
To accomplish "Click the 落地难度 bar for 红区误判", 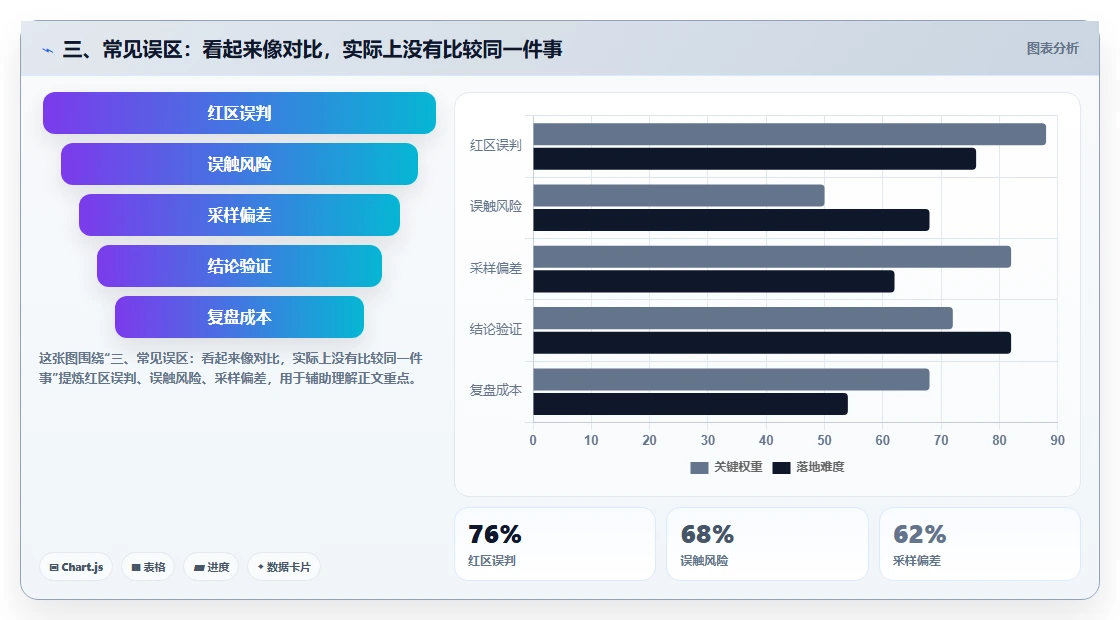I will pos(754,159).
